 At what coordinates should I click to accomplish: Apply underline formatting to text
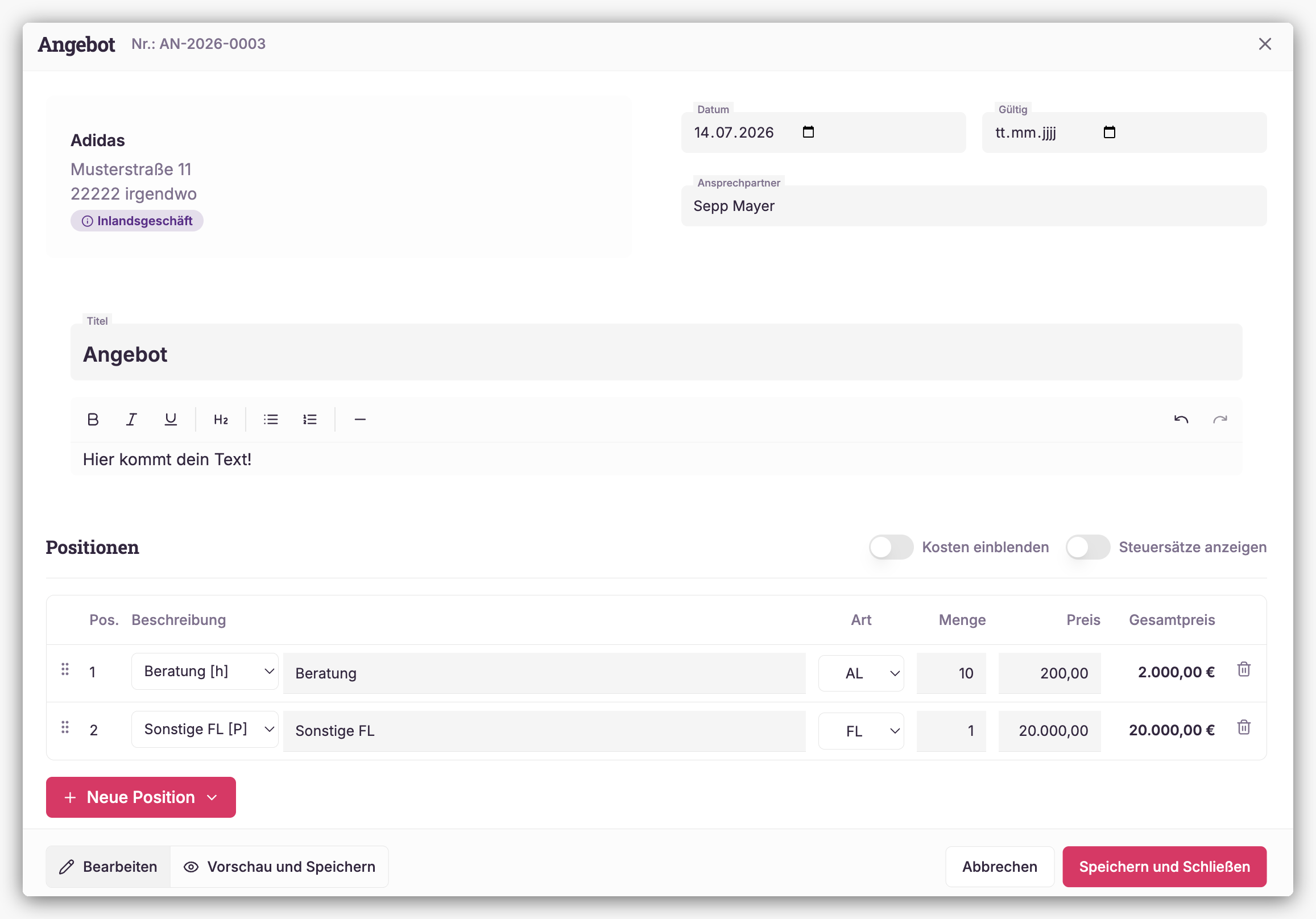tap(170, 420)
